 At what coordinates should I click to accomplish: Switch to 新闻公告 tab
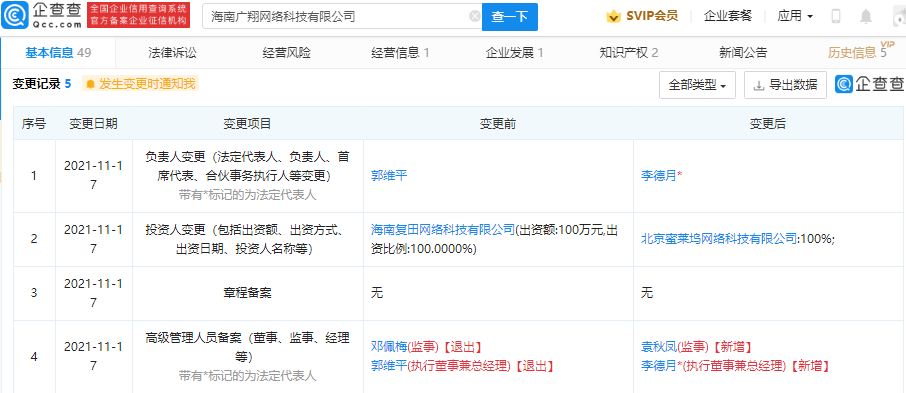pos(743,53)
